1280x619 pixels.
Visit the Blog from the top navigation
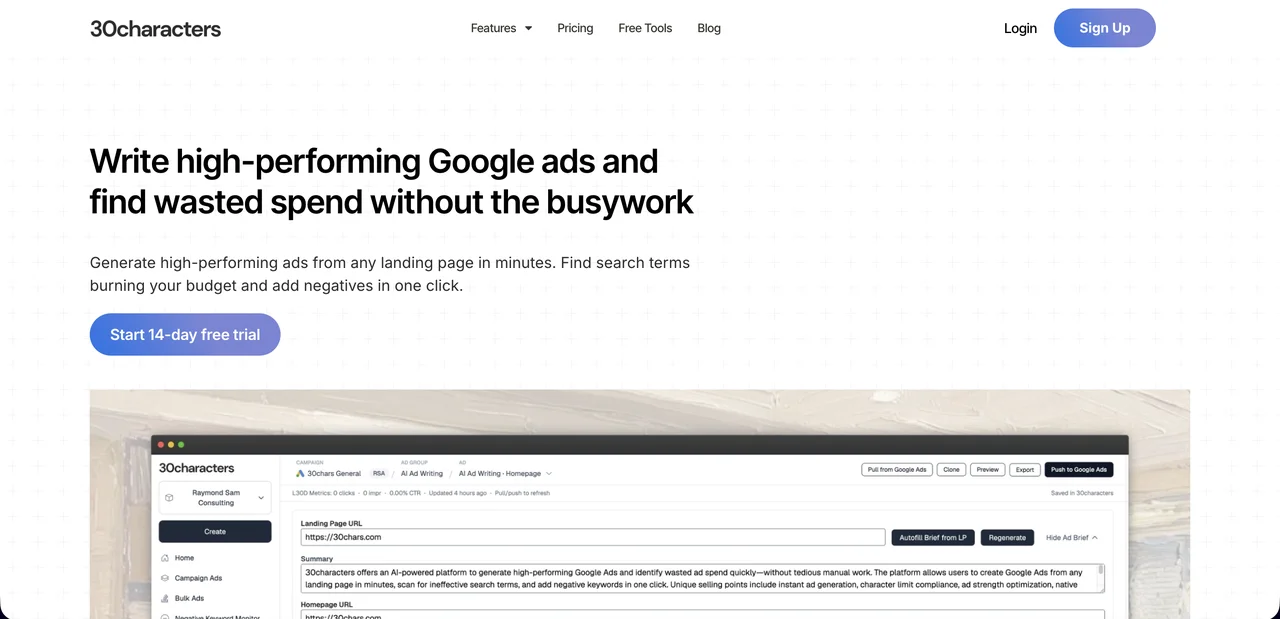tap(709, 28)
